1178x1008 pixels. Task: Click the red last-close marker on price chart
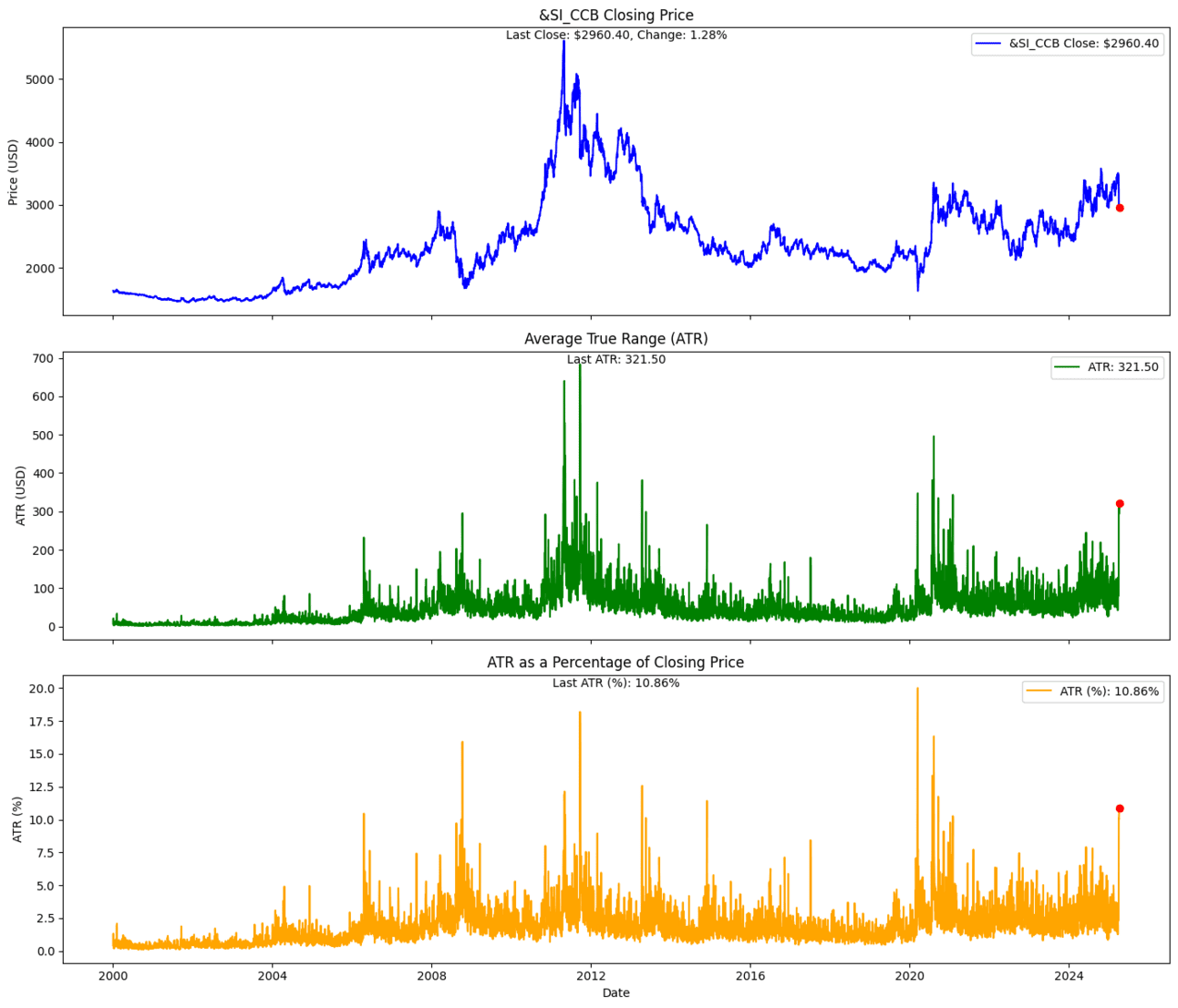1120,208
